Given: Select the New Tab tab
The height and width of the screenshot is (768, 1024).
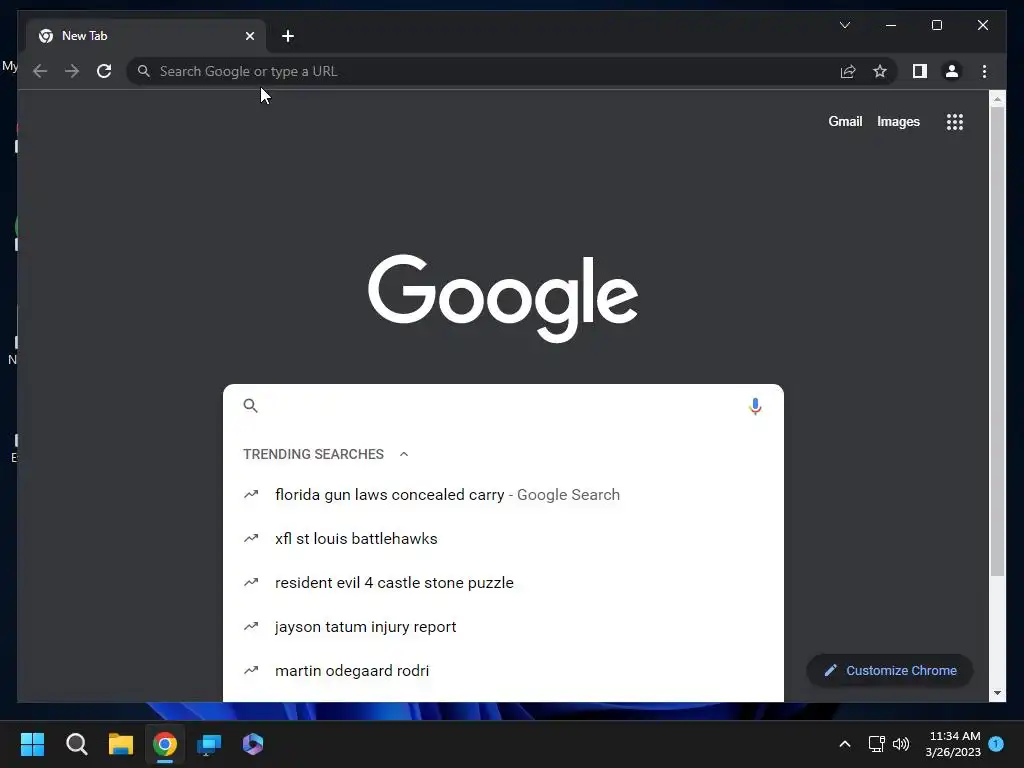Looking at the screenshot, I should (146, 36).
